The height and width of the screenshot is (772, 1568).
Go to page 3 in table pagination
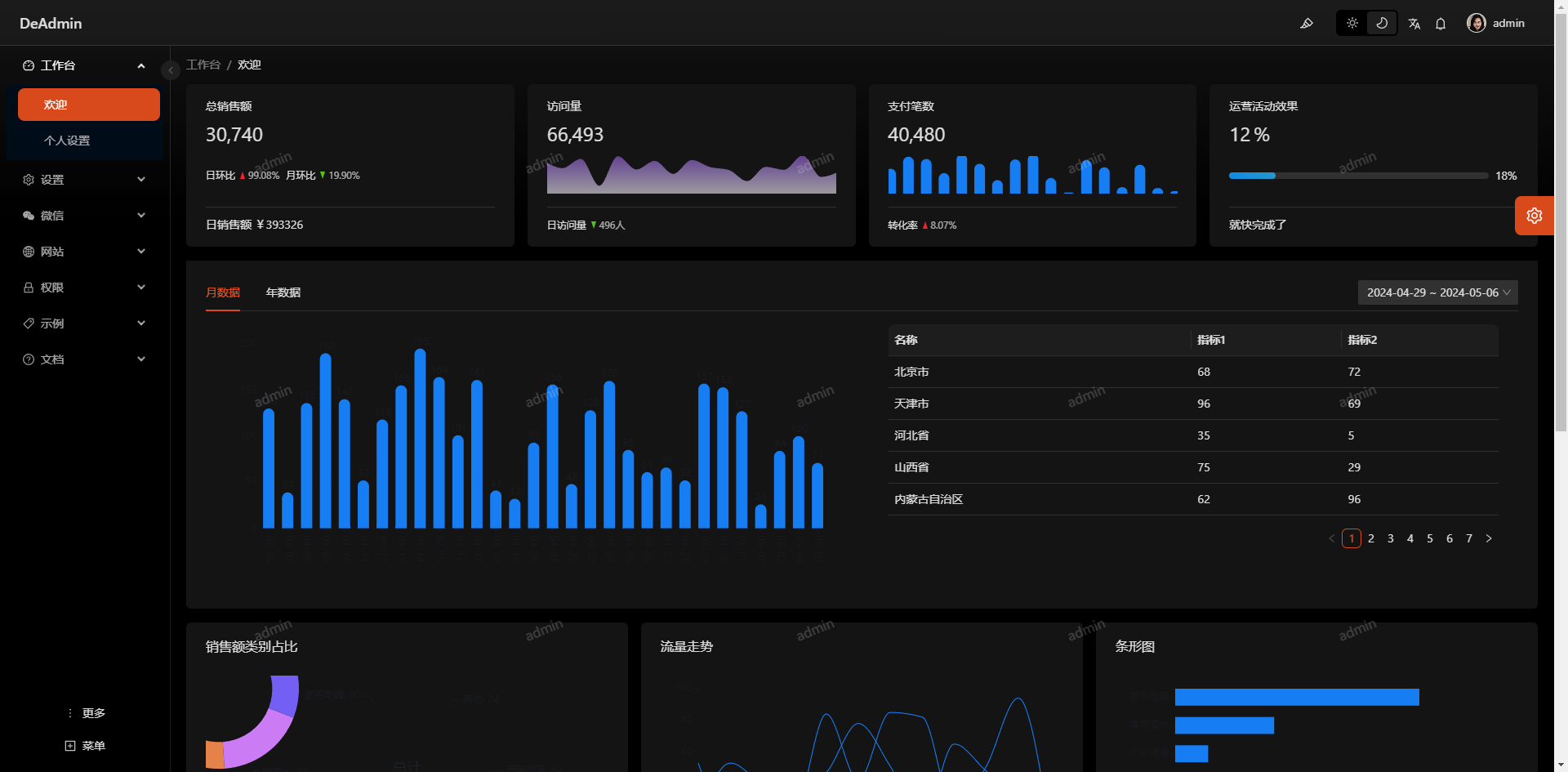coord(1391,538)
